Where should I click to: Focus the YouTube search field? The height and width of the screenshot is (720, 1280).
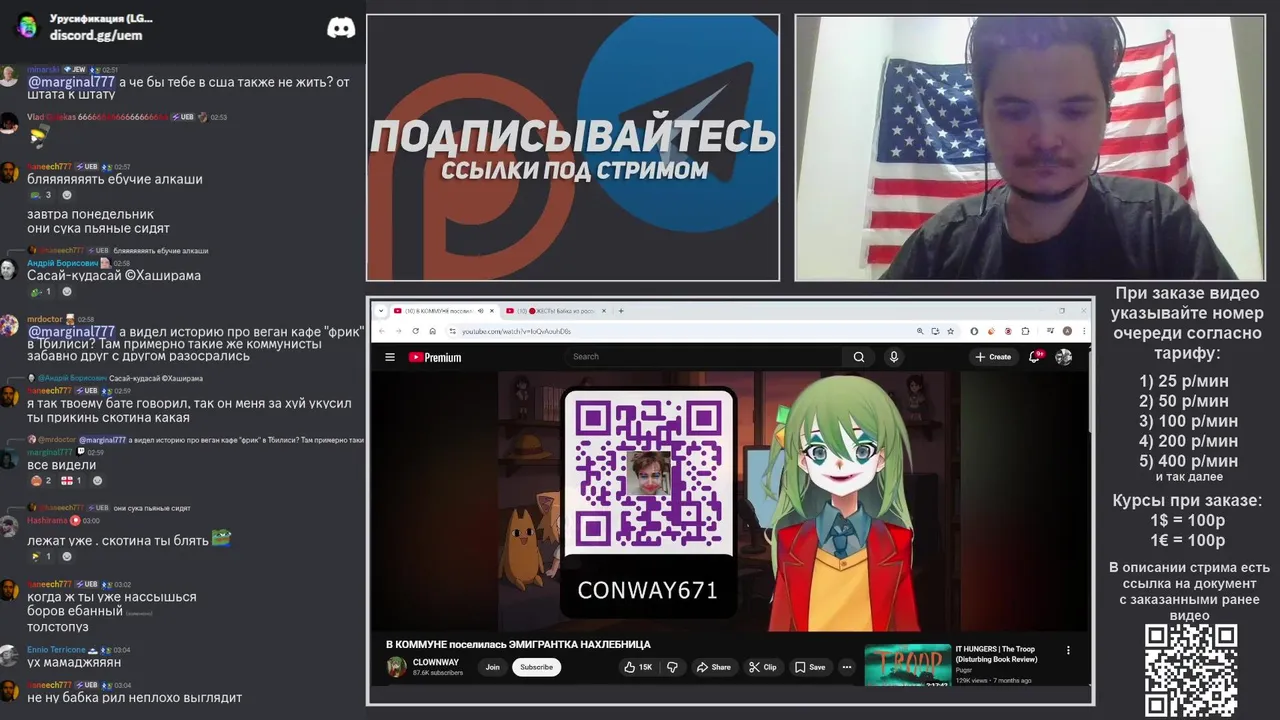click(x=703, y=356)
